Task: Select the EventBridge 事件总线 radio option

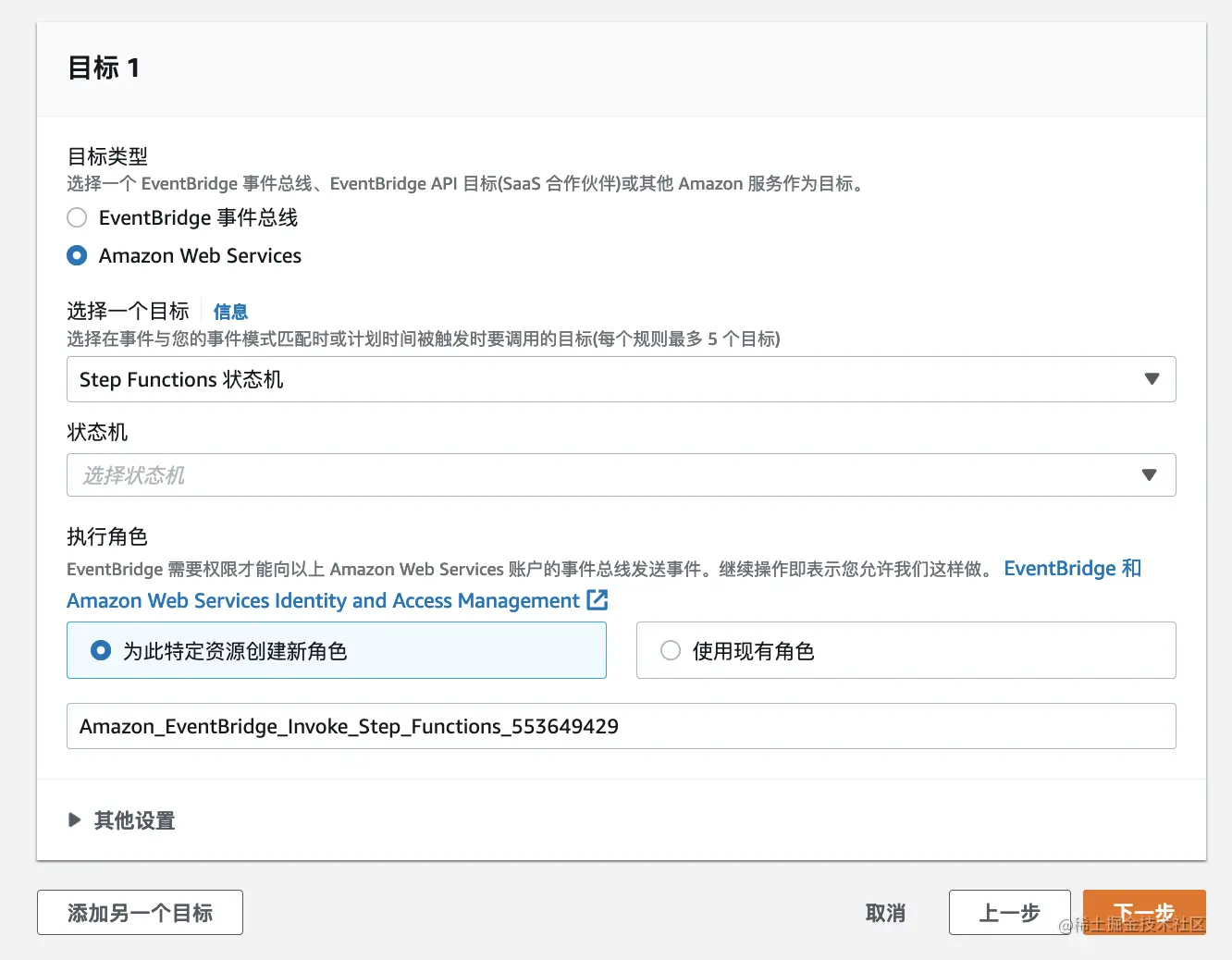Action: (77, 217)
